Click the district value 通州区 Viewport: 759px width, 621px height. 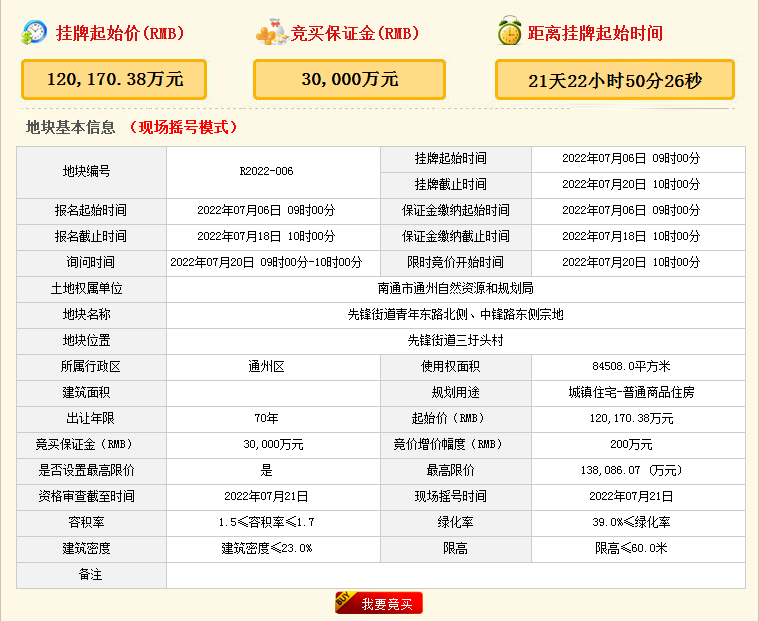(x=266, y=366)
